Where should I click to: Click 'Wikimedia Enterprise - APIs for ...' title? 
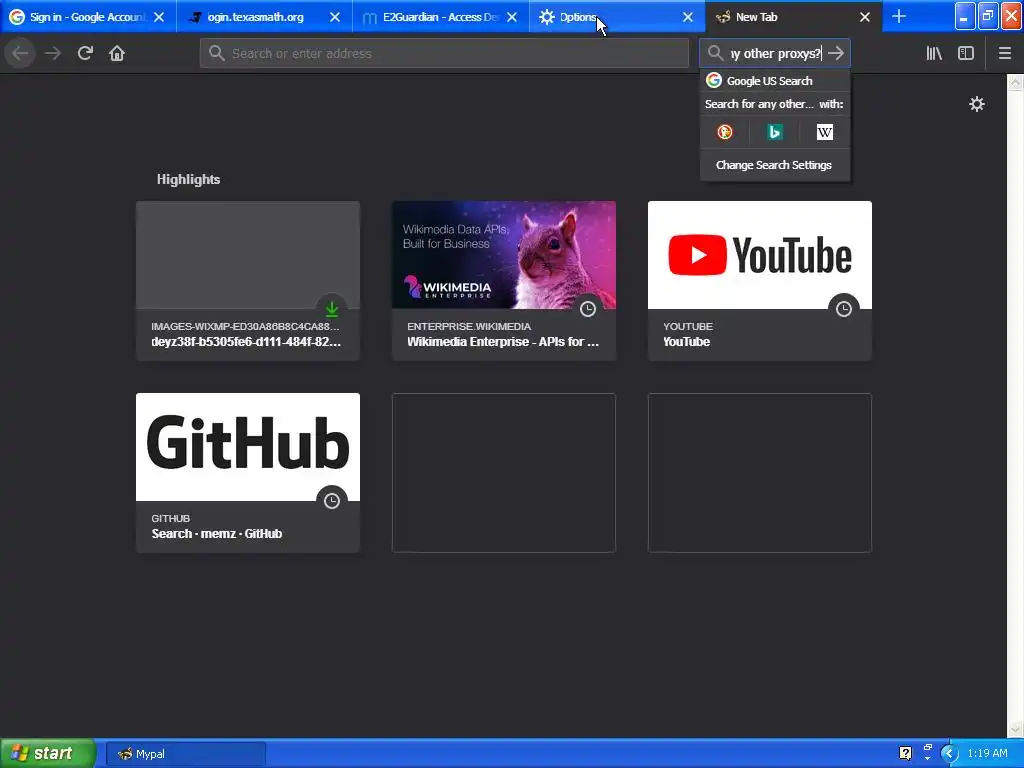pos(503,342)
